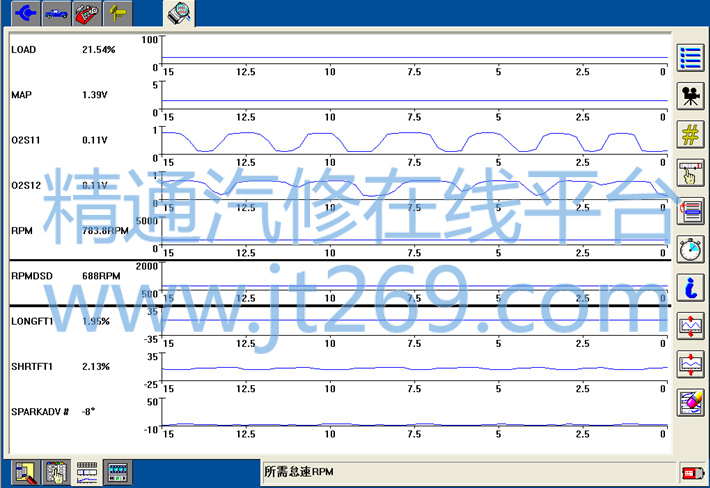The height and width of the screenshot is (488, 710).
Task: Click the SHRTFT1 graph trace
Action: [x=415, y=368]
